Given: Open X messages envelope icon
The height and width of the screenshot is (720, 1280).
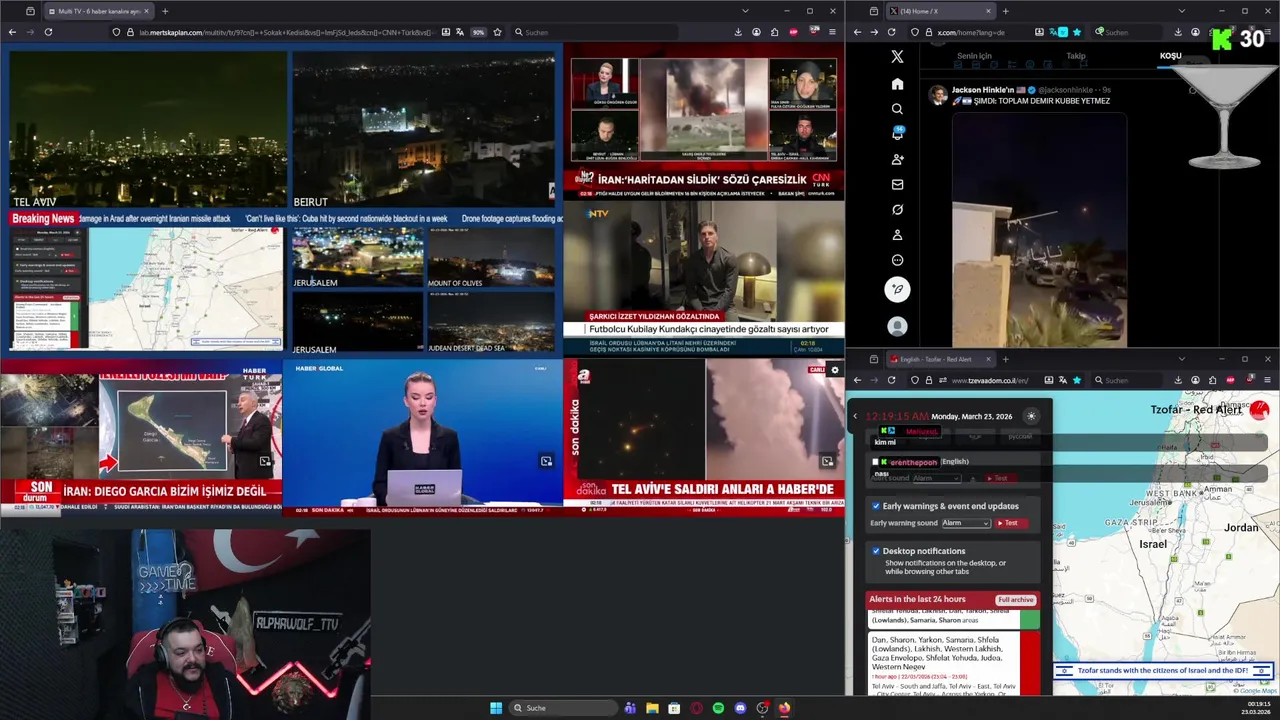Looking at the screenshot, I should pos(897,184).
